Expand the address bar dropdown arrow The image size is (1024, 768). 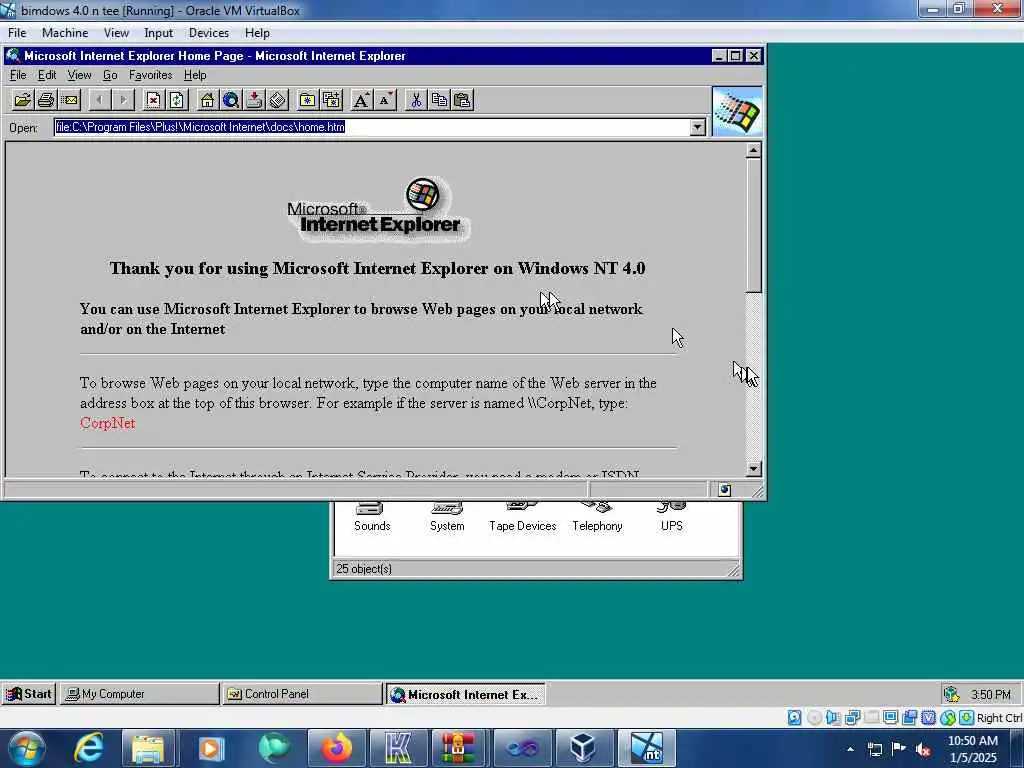point(697,127)
